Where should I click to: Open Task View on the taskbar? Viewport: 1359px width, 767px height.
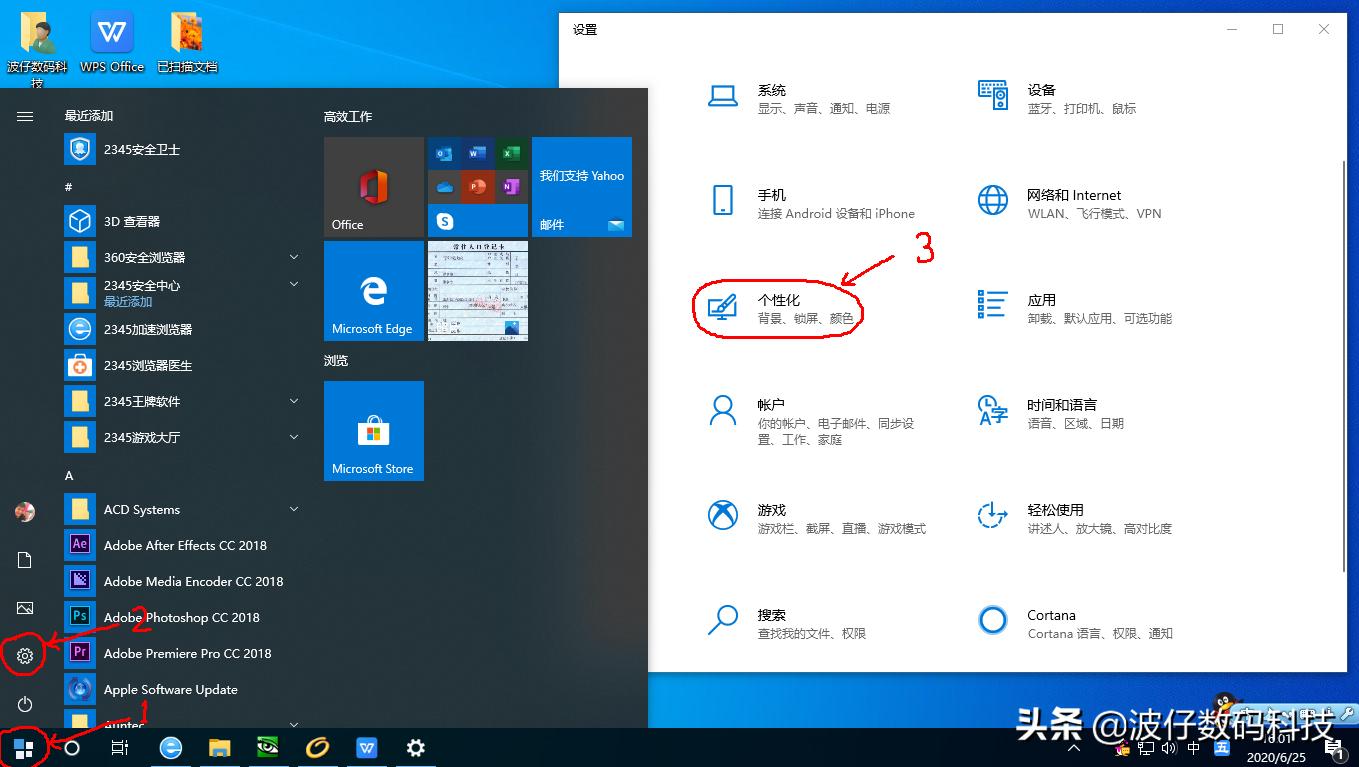coord(120,747)
